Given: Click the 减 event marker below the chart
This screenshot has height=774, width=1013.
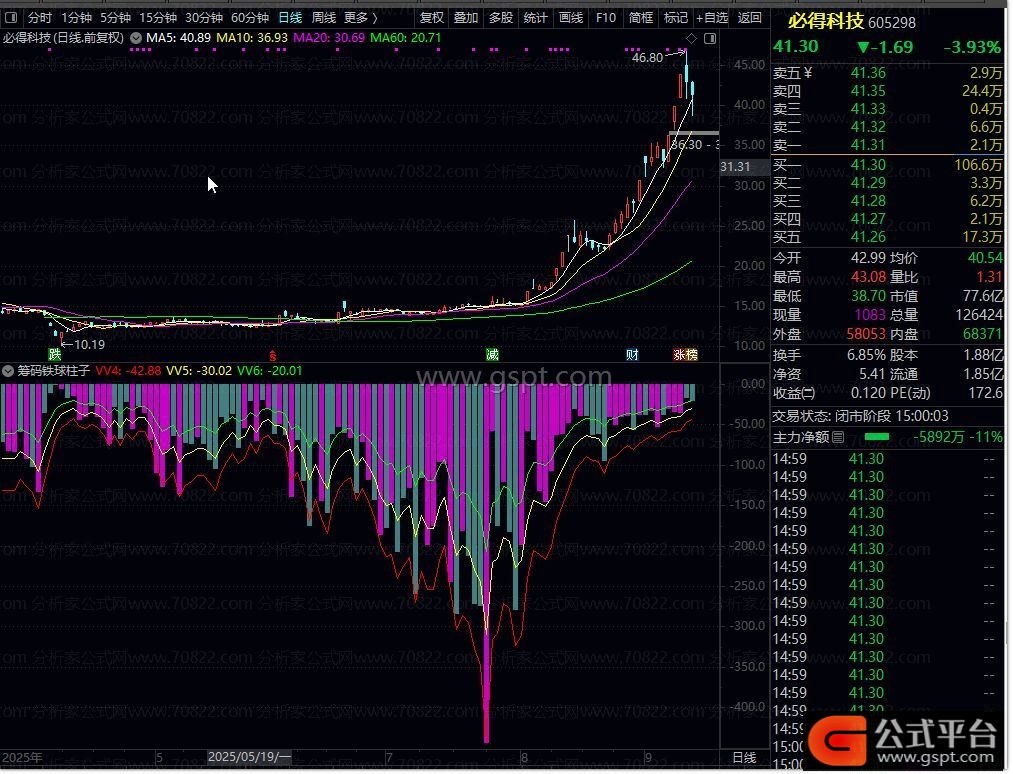Looking at the screenshot, I should click(x=492, y=354).
